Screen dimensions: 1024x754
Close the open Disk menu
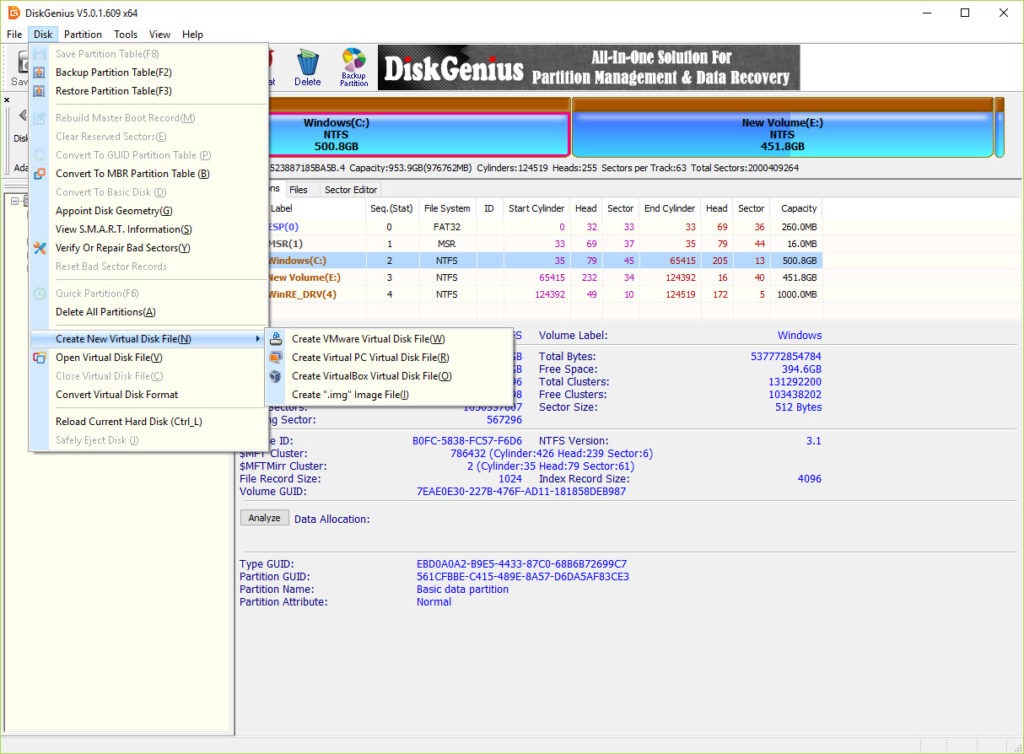click(43, 35)
